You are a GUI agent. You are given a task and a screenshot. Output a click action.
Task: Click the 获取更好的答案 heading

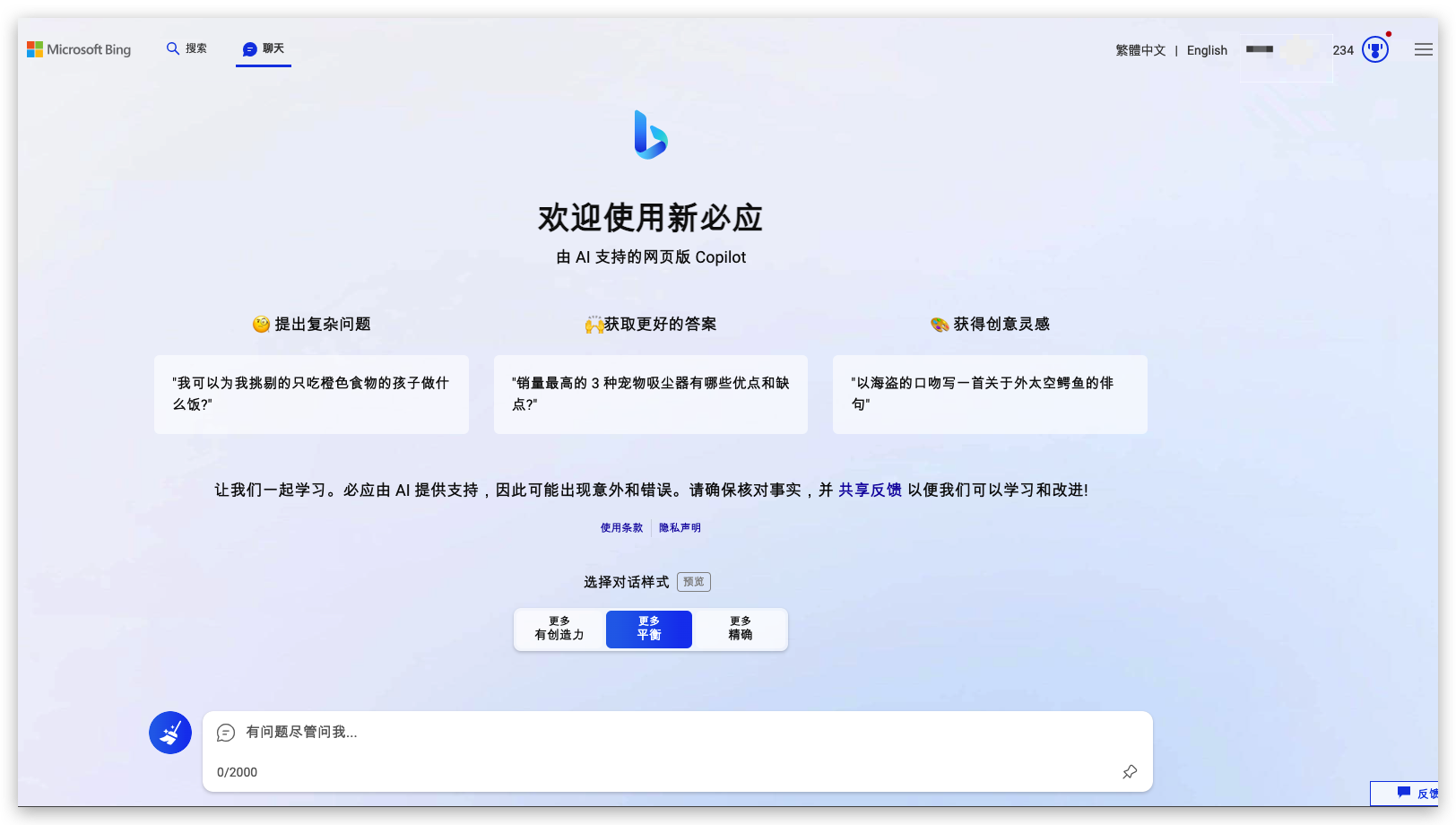point(651,324)
